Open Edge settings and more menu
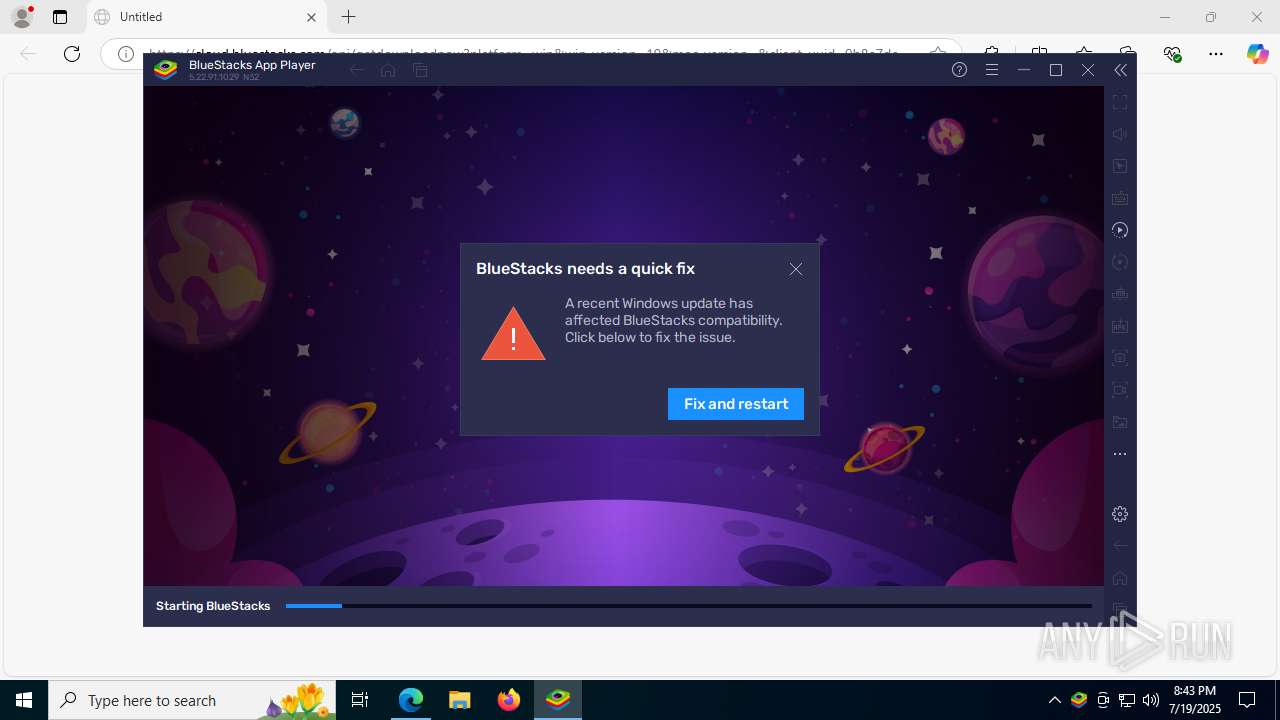 click(1216, 54)
